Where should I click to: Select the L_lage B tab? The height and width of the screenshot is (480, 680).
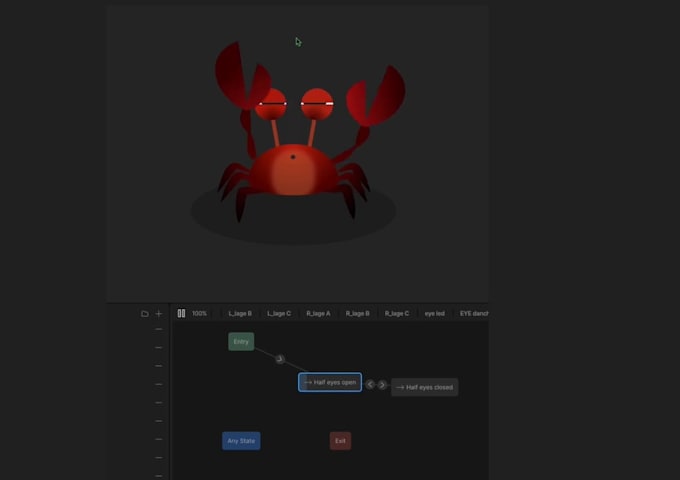[240, 313]
